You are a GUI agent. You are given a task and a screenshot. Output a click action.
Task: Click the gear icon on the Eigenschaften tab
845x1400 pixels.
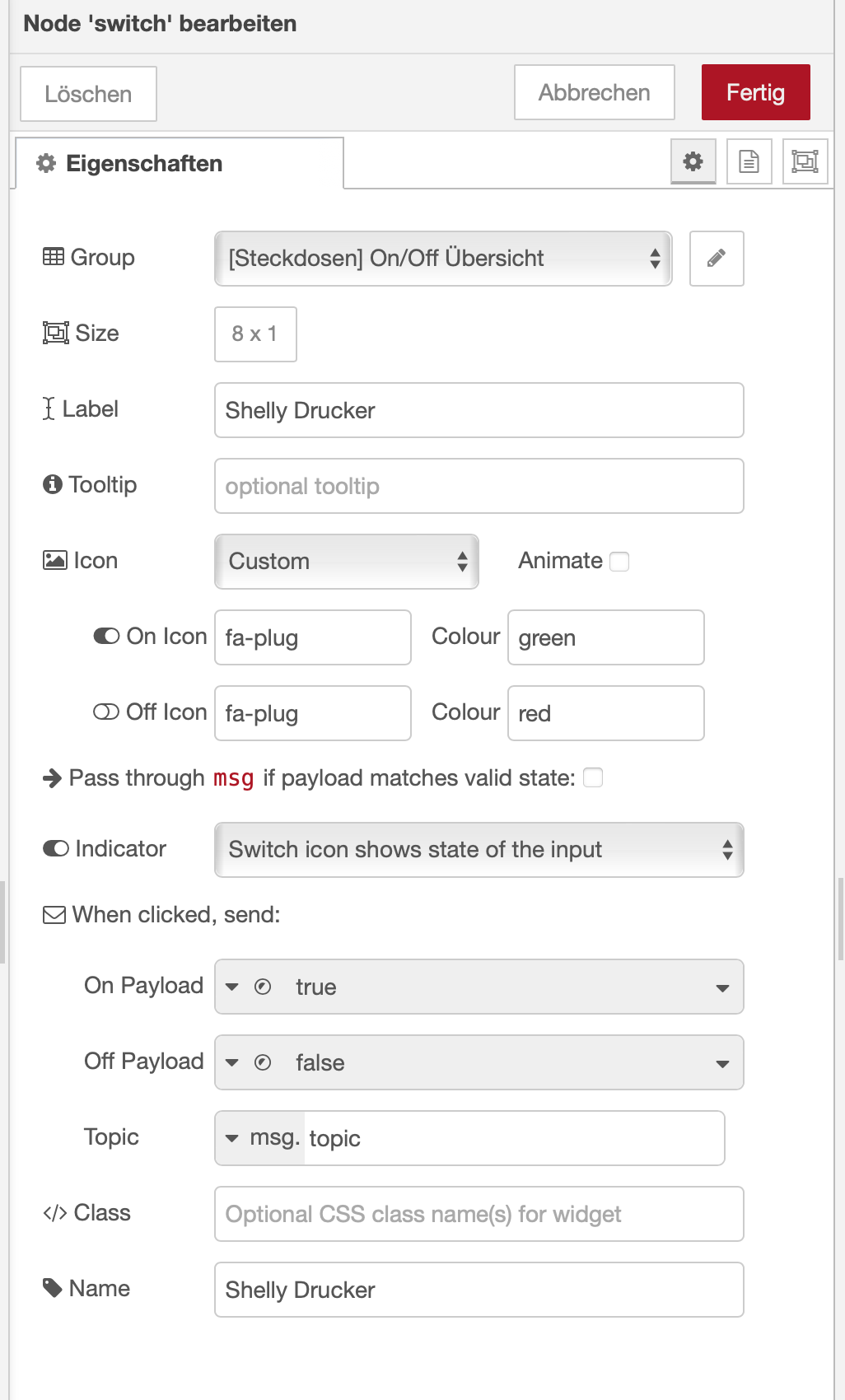coord(46,163)
